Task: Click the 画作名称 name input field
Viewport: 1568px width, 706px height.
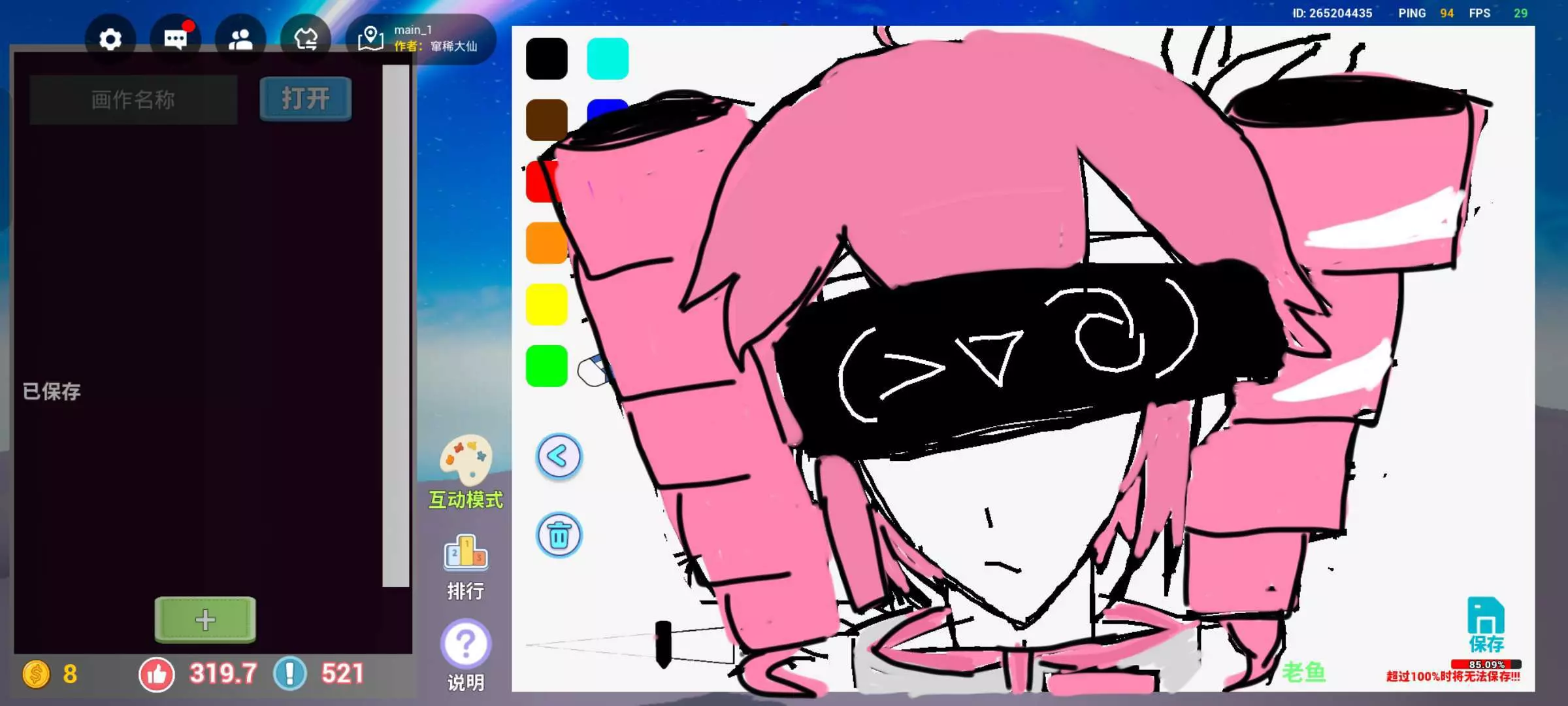Action: [x=133, y=100]
